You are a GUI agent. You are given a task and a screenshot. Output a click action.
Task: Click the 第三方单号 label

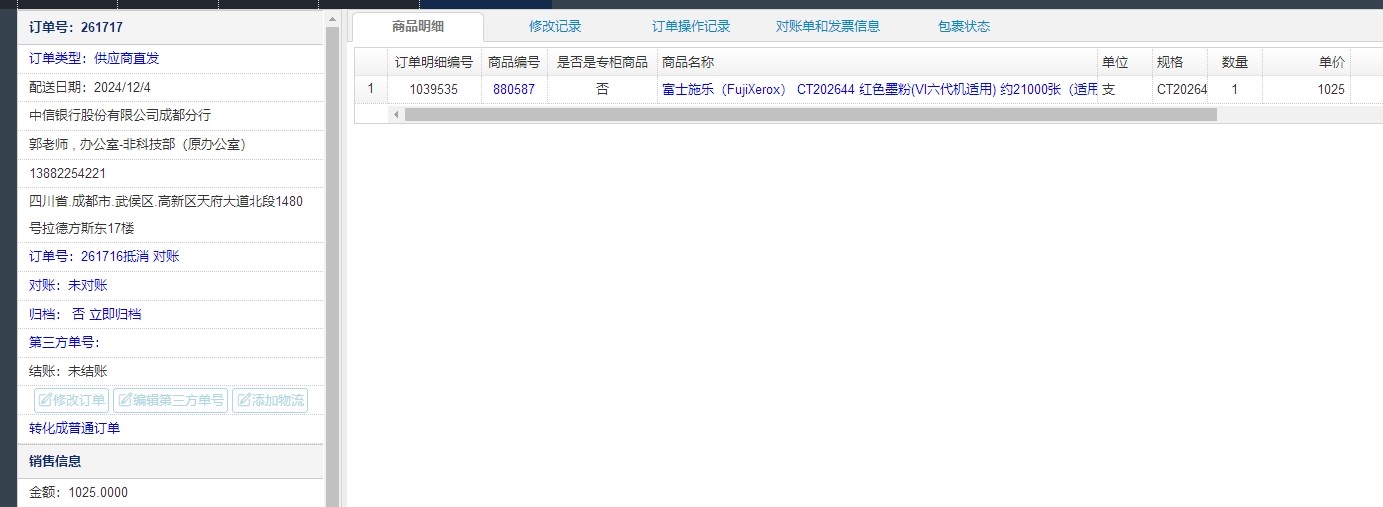pyautogui.click(x=64, y=342)
